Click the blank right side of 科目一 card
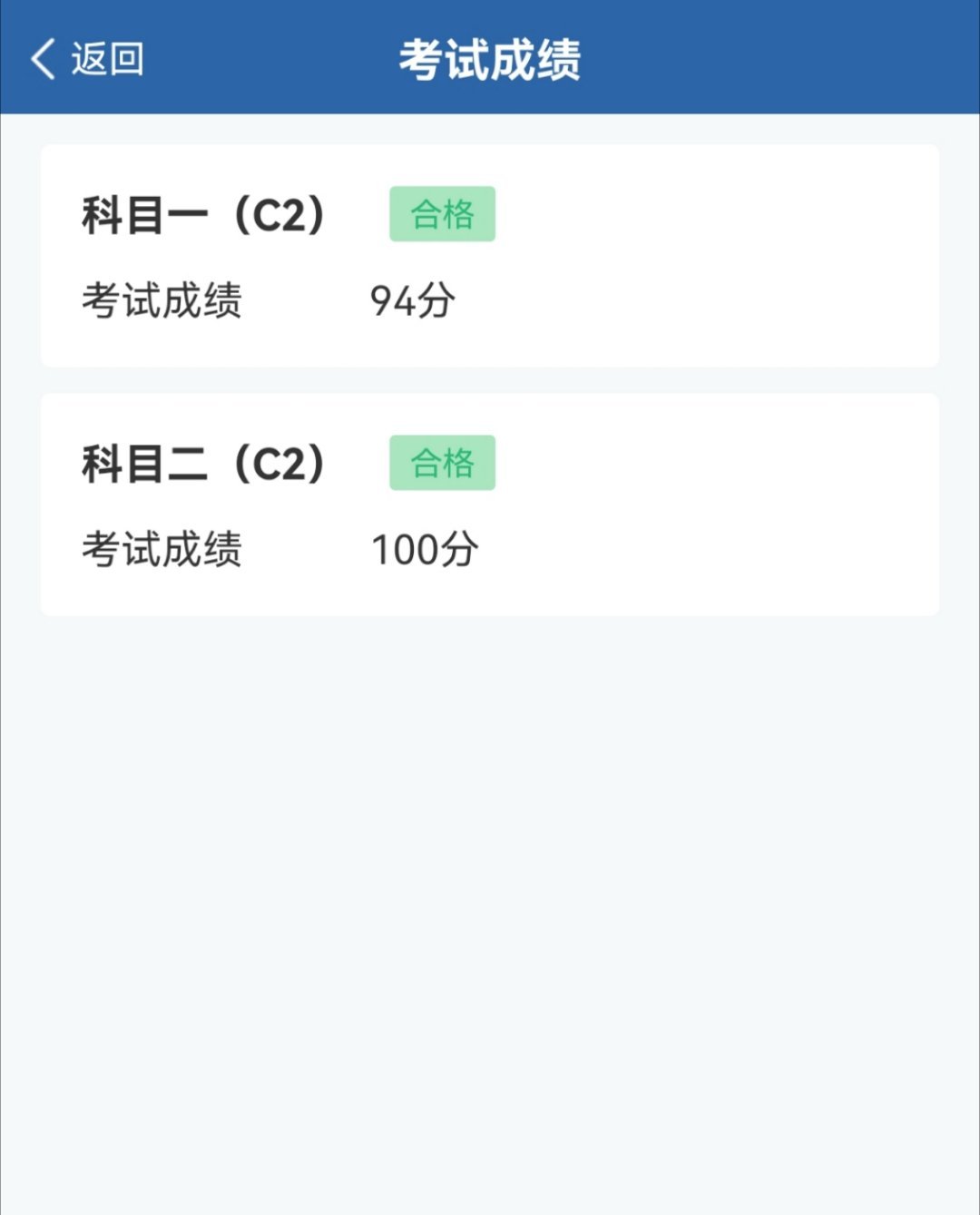 [x=726, y=256]
